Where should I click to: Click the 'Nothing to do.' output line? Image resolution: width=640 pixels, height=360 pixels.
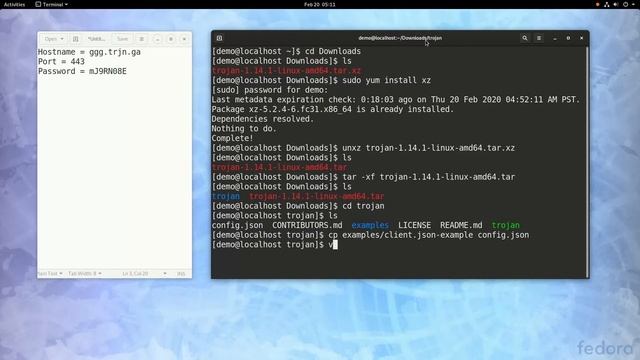coord(244,129)
